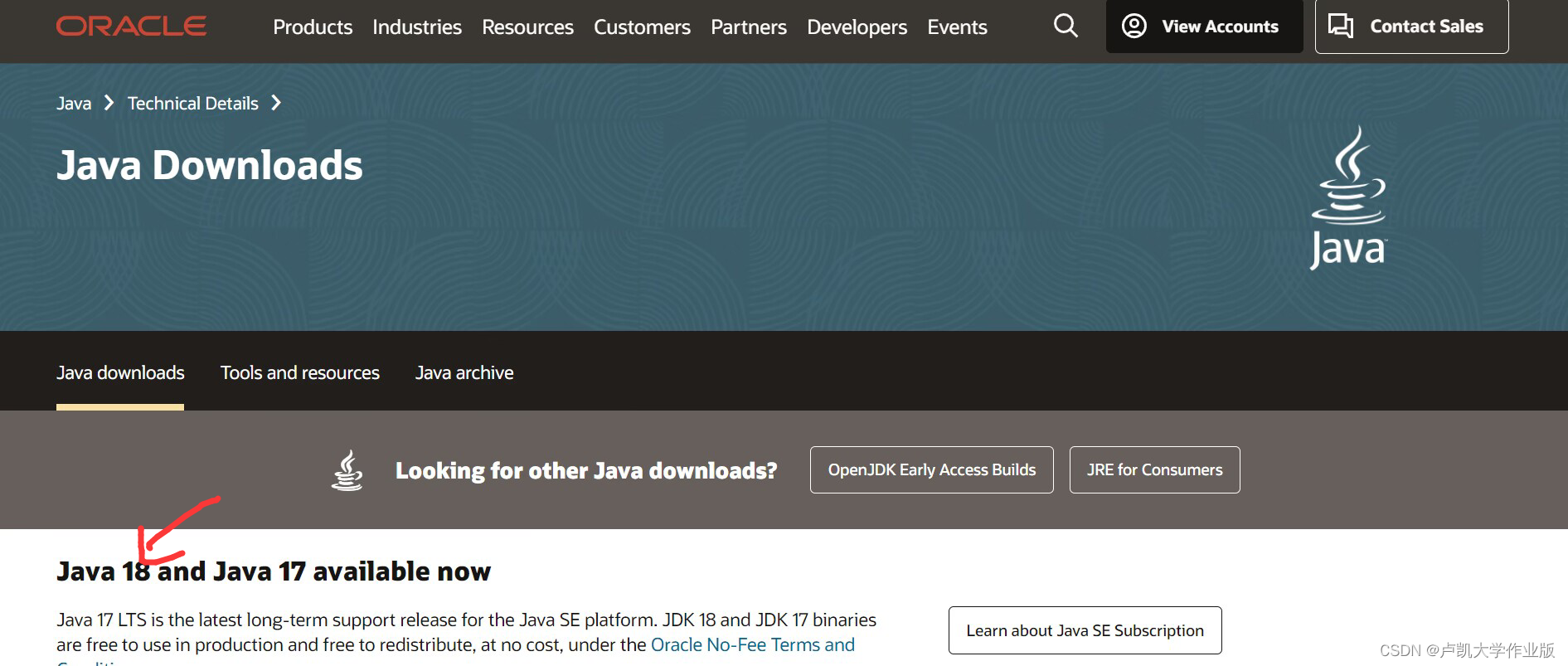Open Oracle No-Fee Terms link
This screenshot has height=666, width=1568.
[x=753, y=645]
